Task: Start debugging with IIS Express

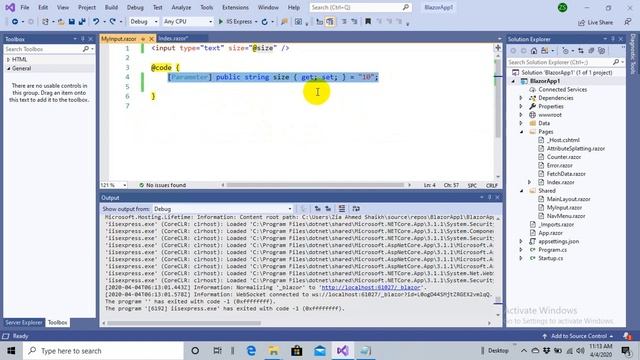Action: pyautogui.click(x=235, y=22)
